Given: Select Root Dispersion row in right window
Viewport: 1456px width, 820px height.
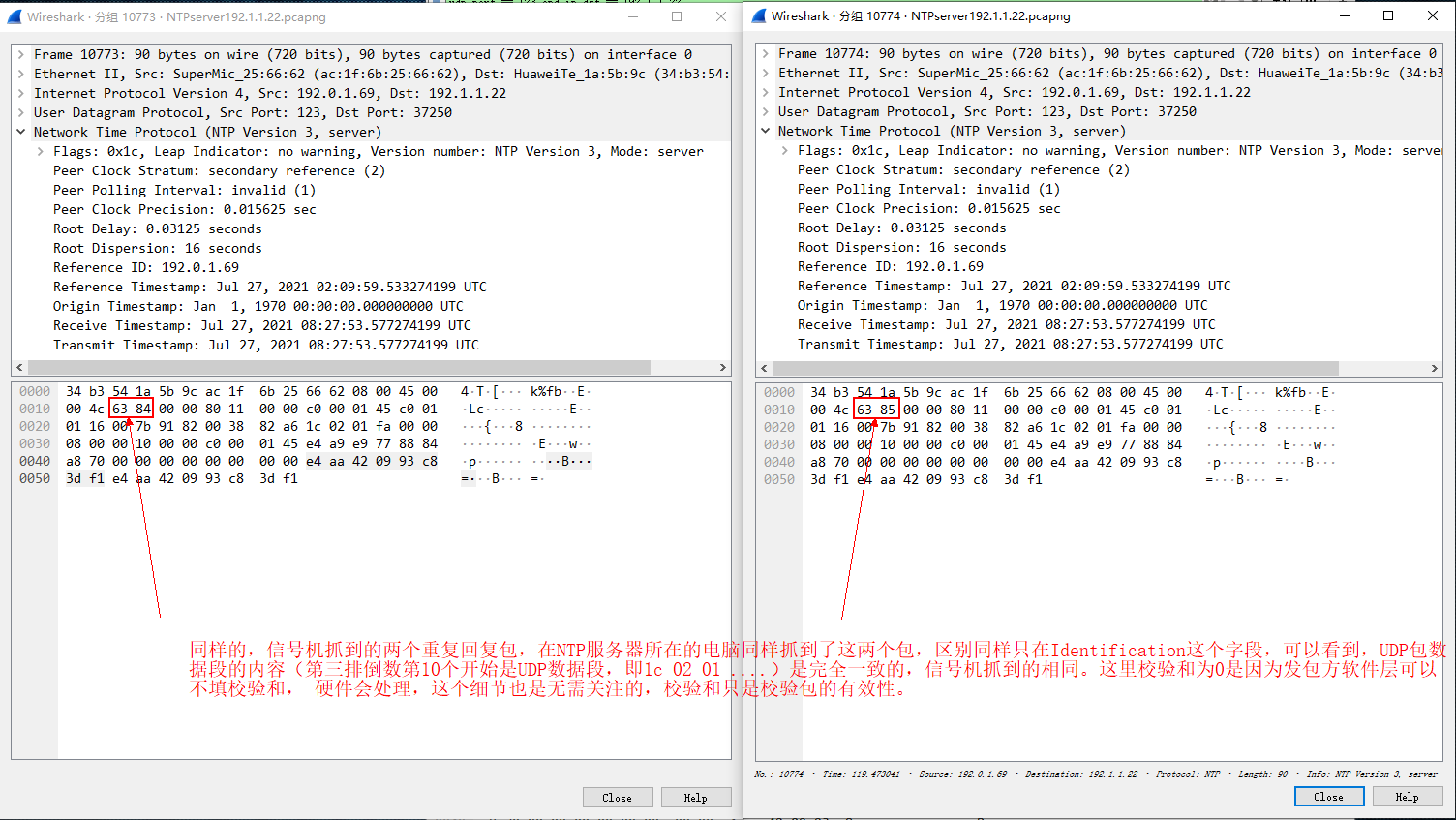Looking at the screenshot, I should click(x=1100, y=248).
